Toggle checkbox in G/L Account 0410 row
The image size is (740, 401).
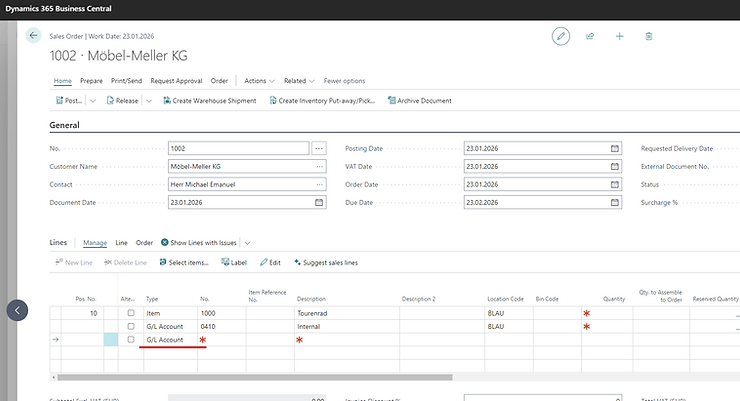[x=131, y=327]
